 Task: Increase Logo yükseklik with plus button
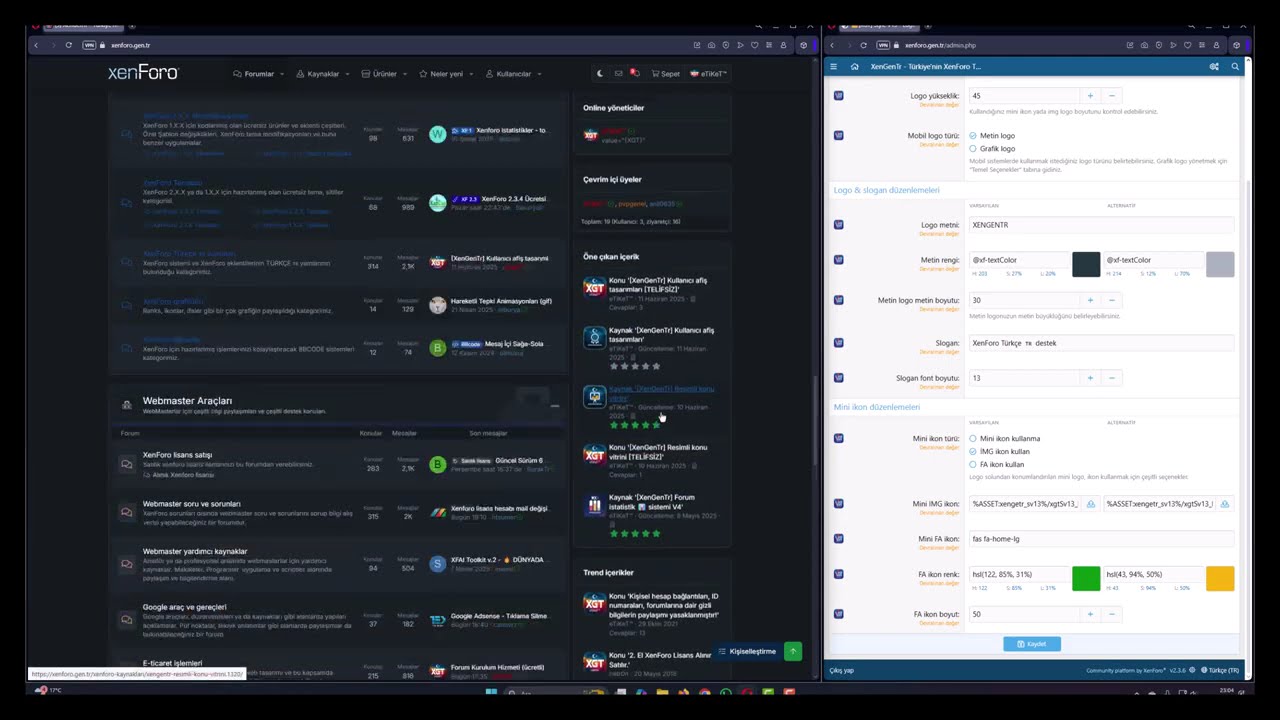[x=1090, y=96]
